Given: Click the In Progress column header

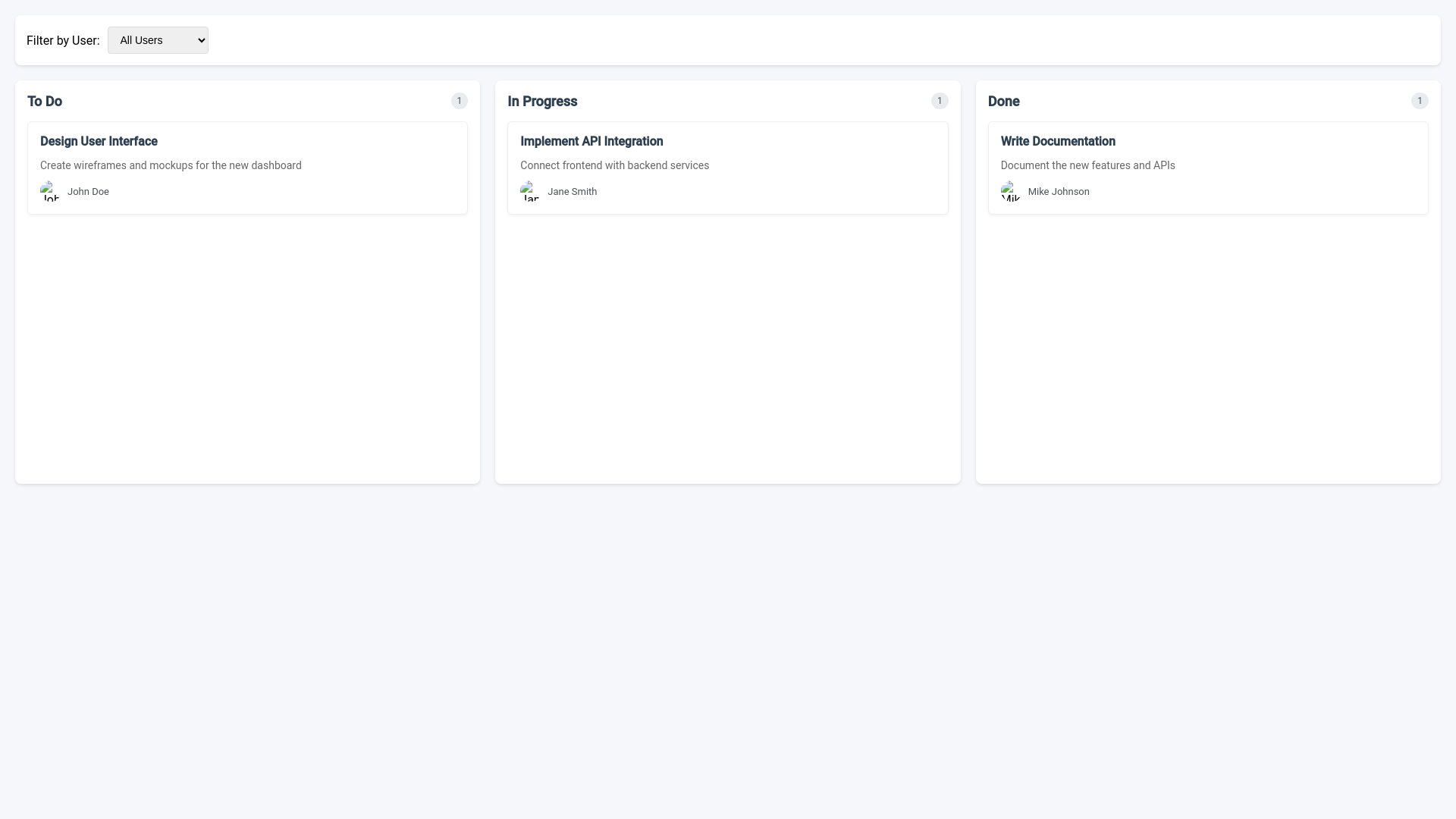Looking at the screenshot, I should click(x=542, y=101).
